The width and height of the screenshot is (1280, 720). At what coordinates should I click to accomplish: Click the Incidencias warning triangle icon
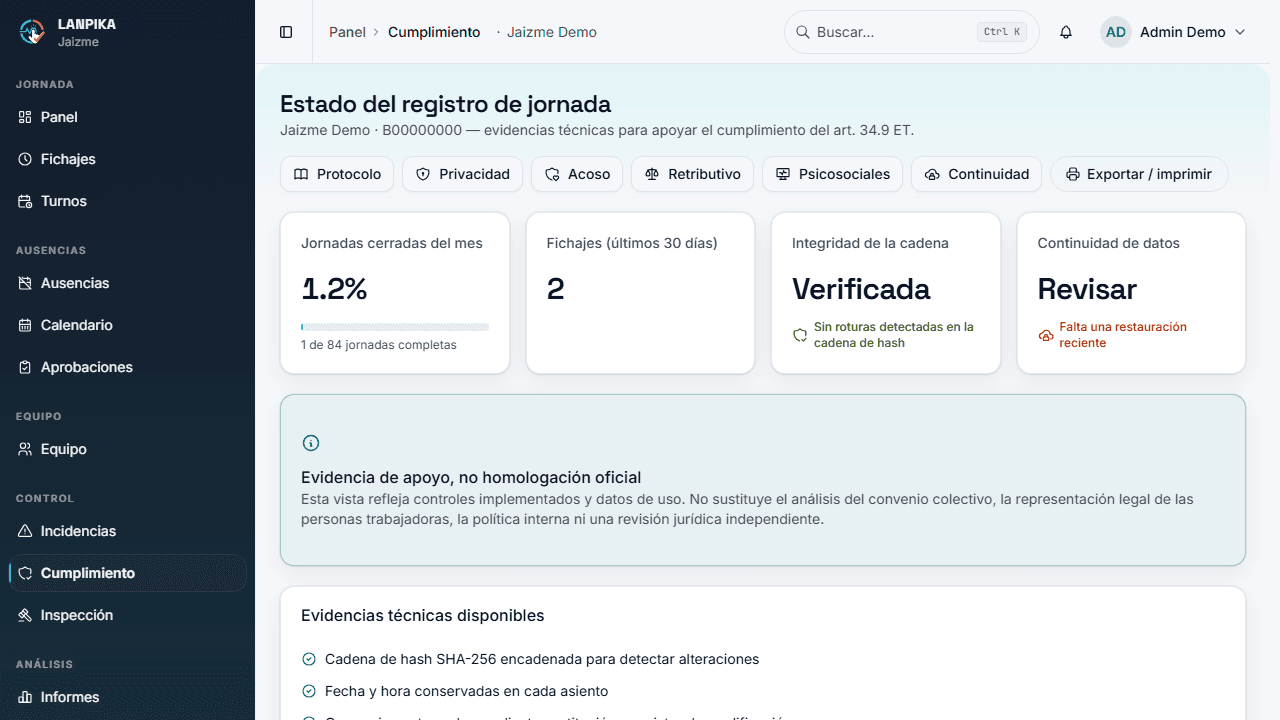pos(25,531)
